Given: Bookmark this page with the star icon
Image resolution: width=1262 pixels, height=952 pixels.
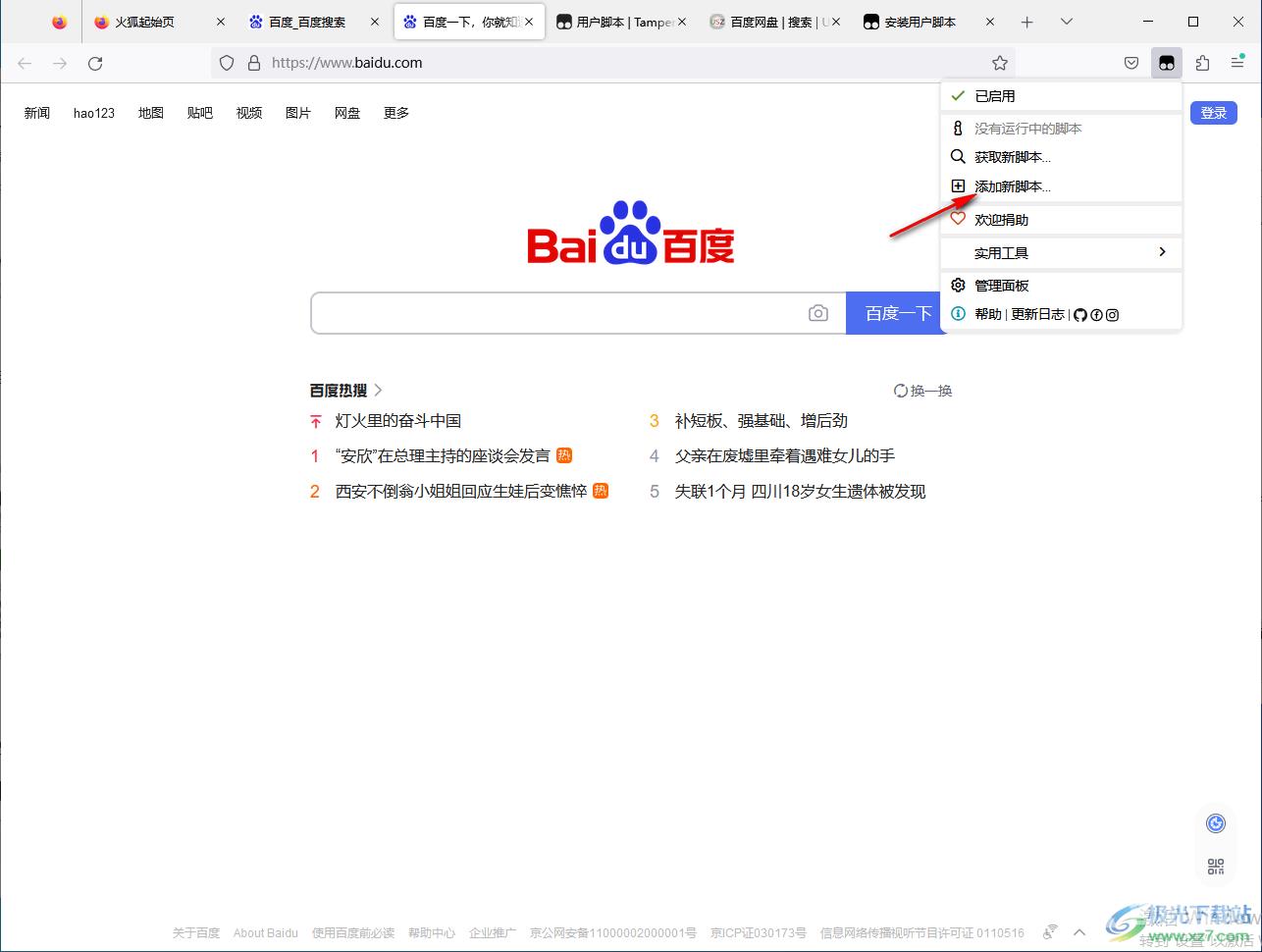Looking at the screenshot, I should click(x=1000, y=63).
